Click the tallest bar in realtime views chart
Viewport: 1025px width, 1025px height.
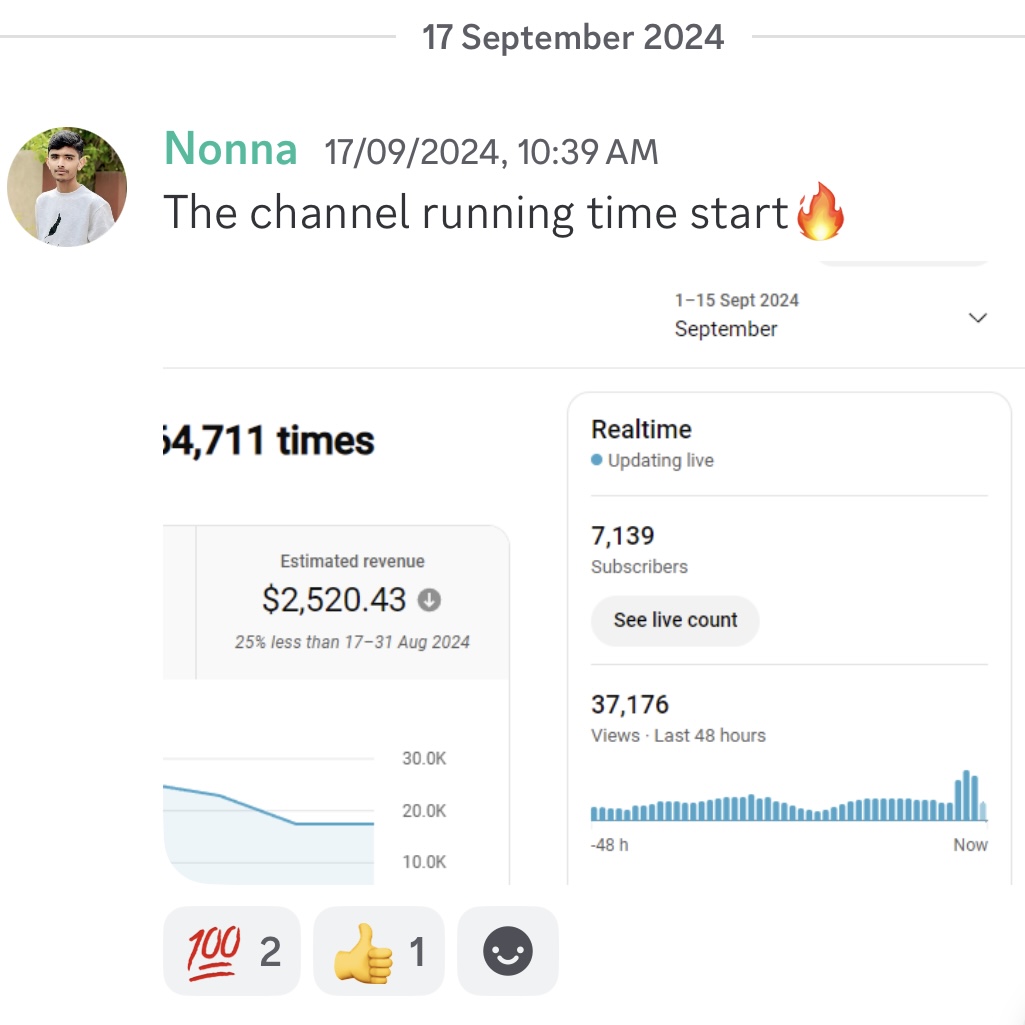966,796
